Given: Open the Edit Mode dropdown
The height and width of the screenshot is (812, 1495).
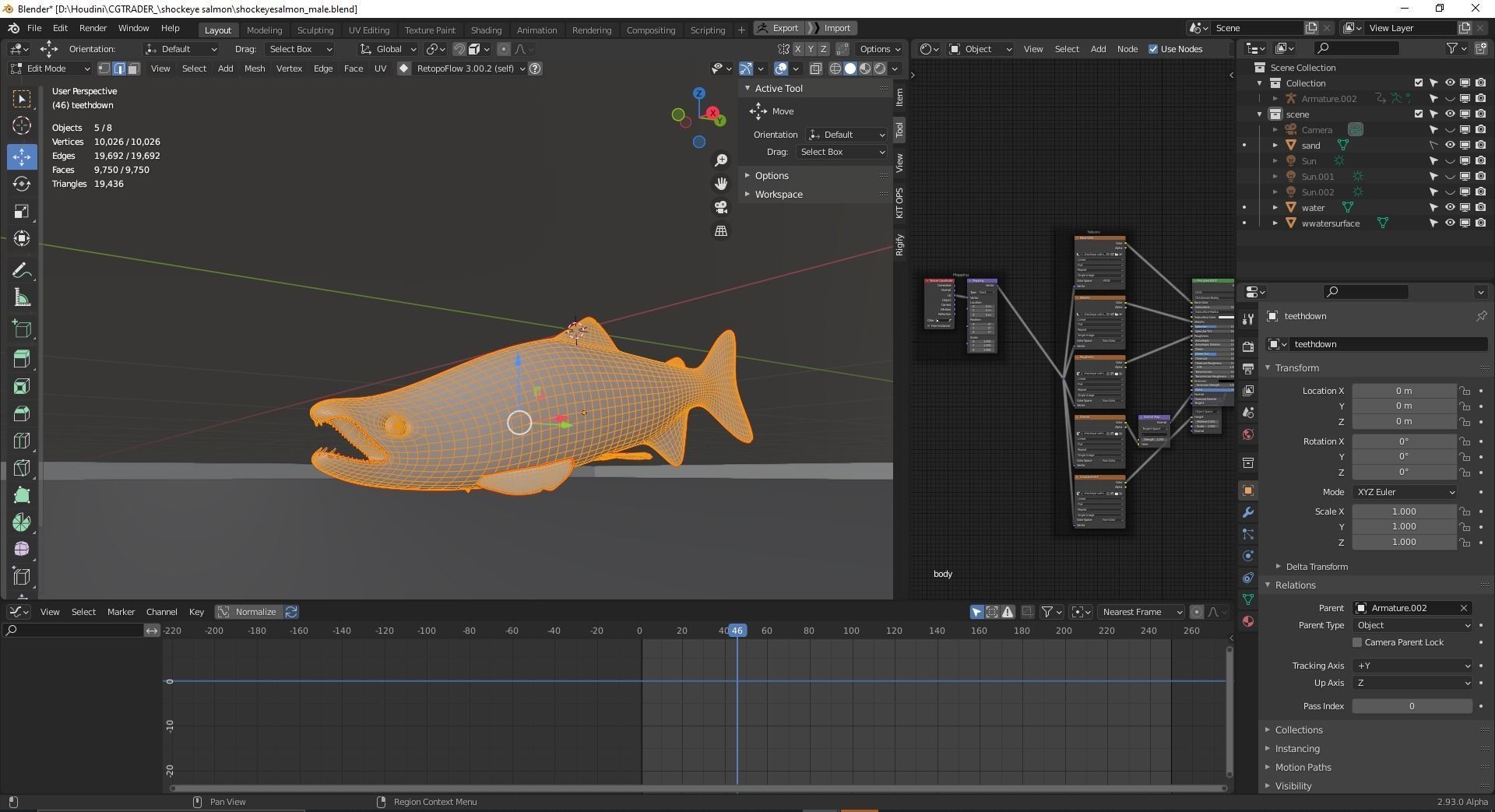Looking at the screenshot, I should 50,69.
